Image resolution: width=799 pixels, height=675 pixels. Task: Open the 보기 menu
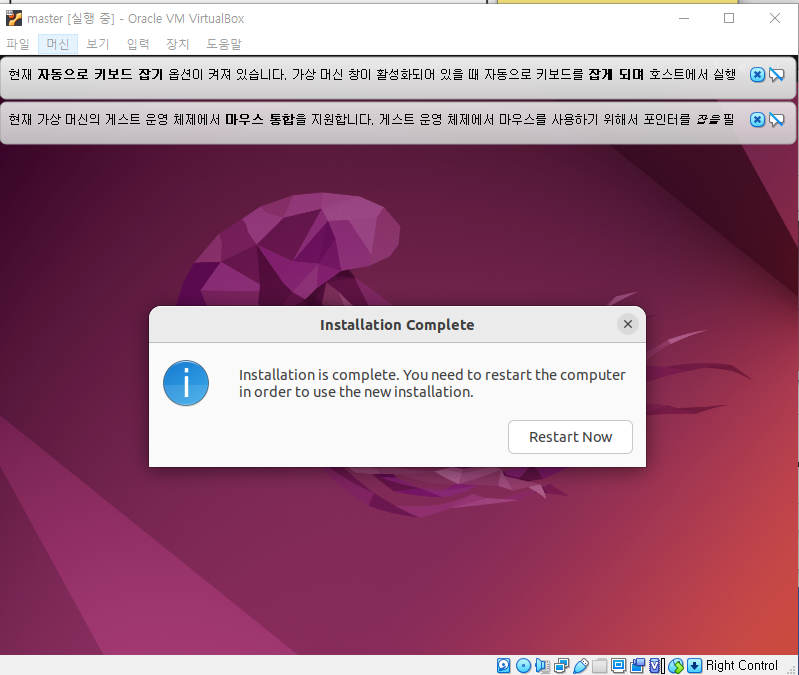pos(97,44)
